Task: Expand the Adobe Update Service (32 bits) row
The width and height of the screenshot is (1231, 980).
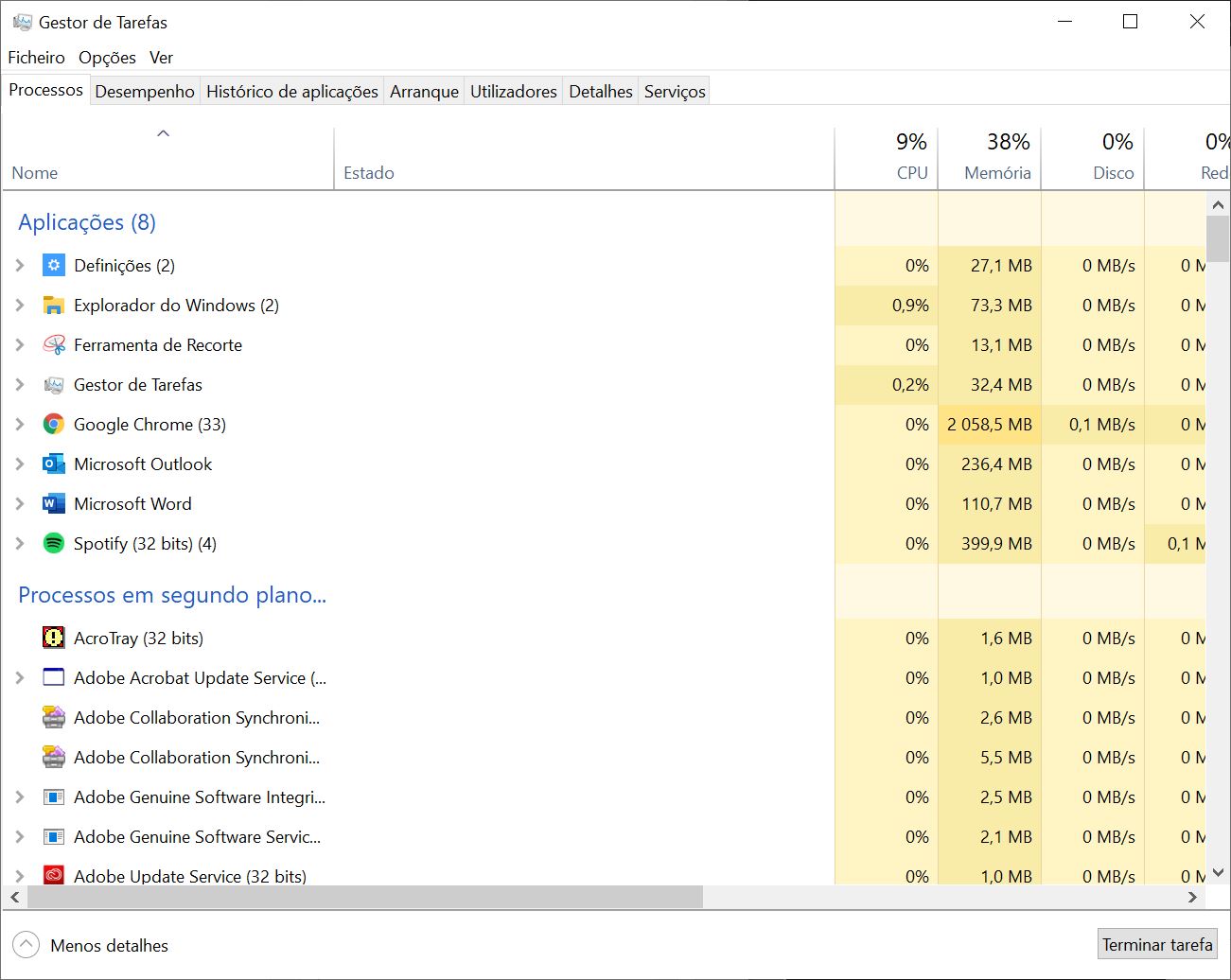Action: point(20,876)
